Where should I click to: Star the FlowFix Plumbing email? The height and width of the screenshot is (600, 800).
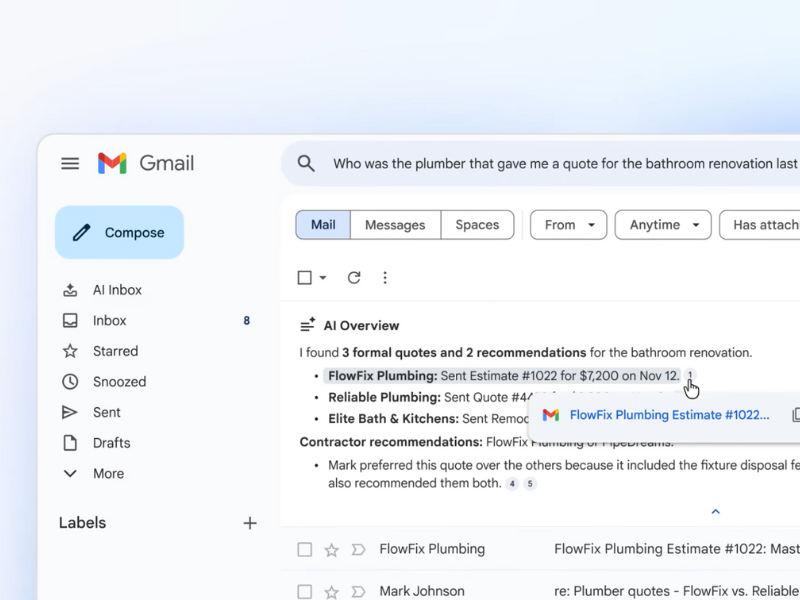pyautogui.click(x=332, y=549)
